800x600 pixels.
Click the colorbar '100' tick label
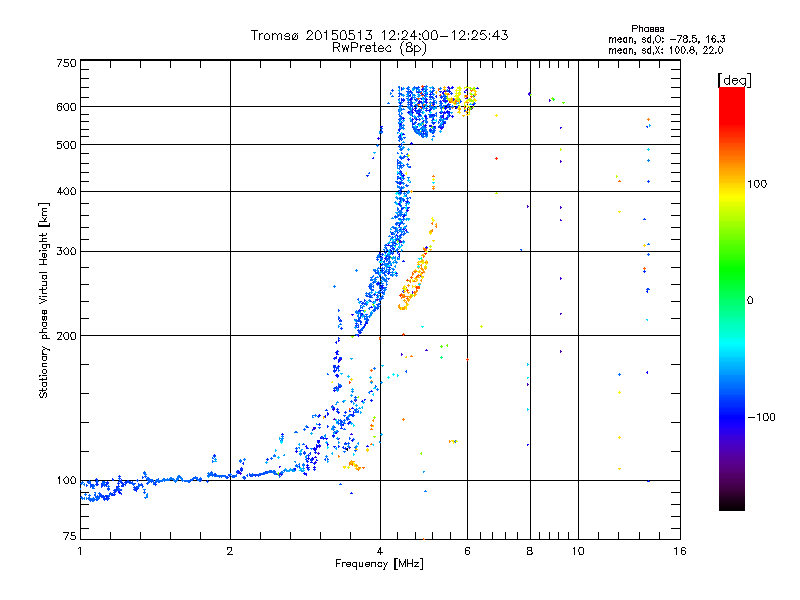[x=757, y=184]
